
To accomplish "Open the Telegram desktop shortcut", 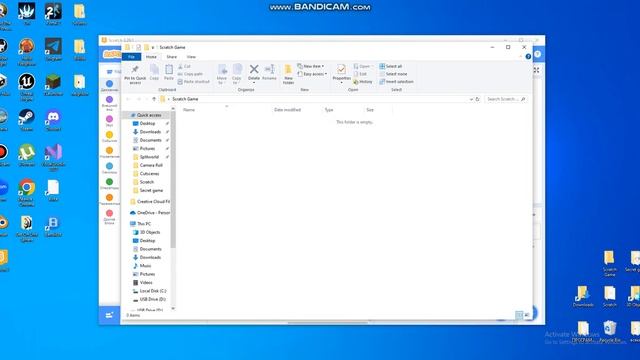I will pyautogui.click(x=53, y=49).
